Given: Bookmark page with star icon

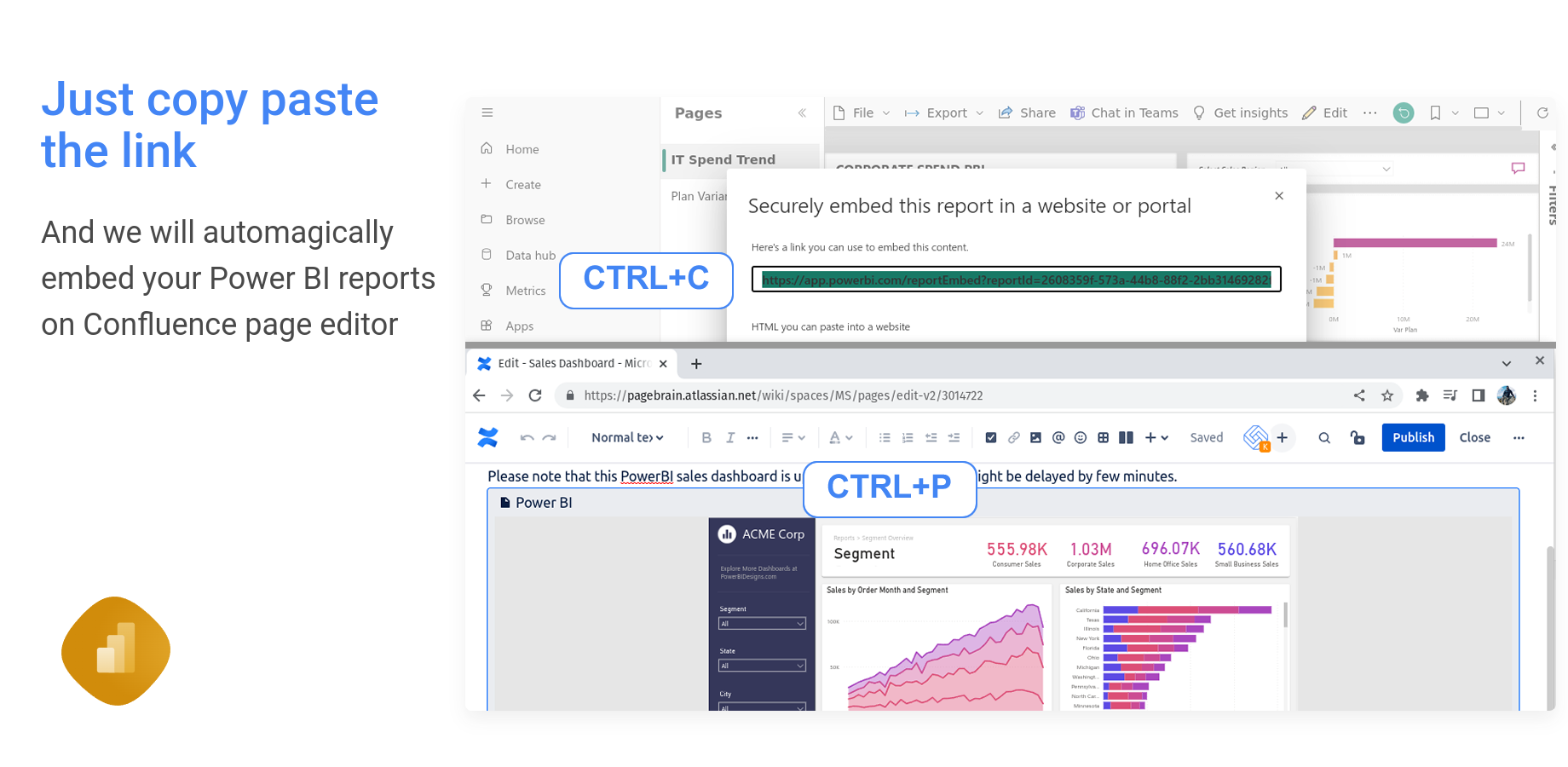Looking at the screenshot, I should (1387, 395).
